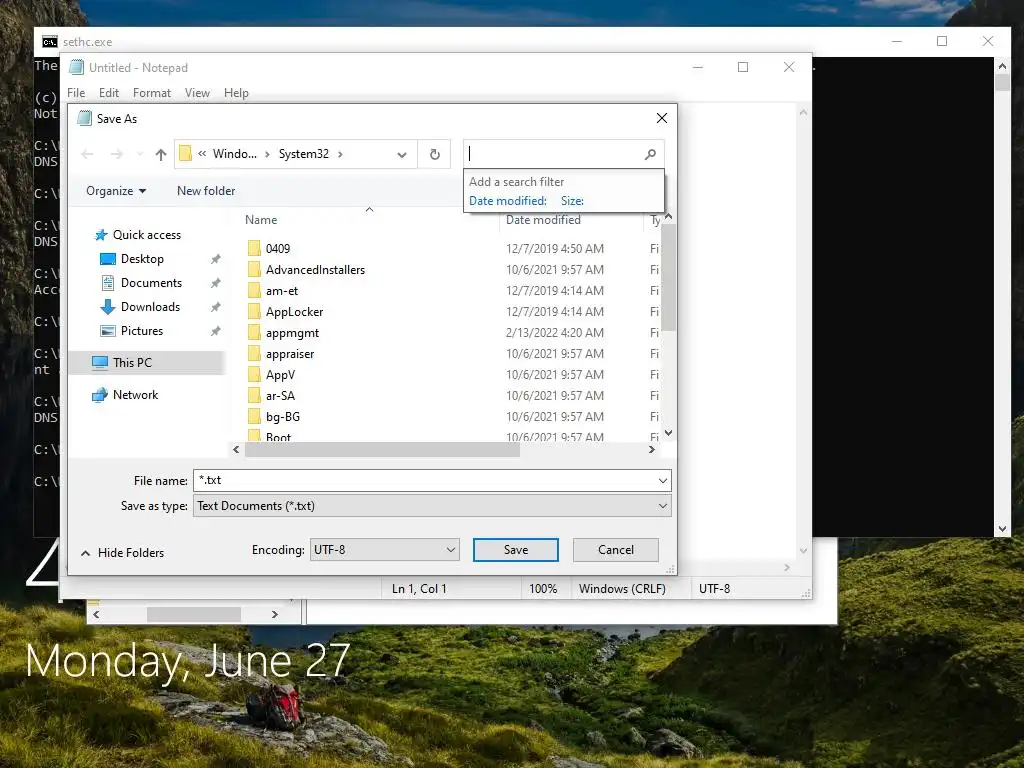This screenshot has height=768, width=1024.
Task: Select Network in the navigation pane
Action: coord(135,395)
